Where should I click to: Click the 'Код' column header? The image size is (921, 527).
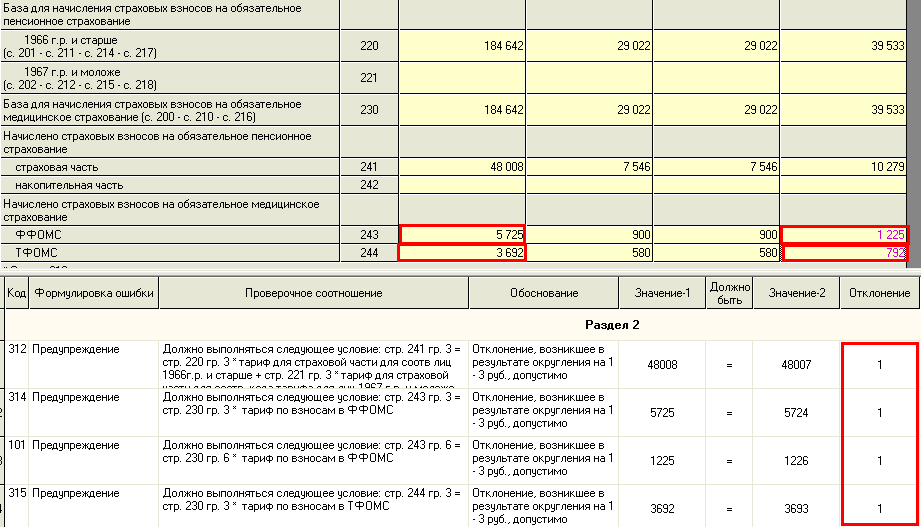pos(16,293)
